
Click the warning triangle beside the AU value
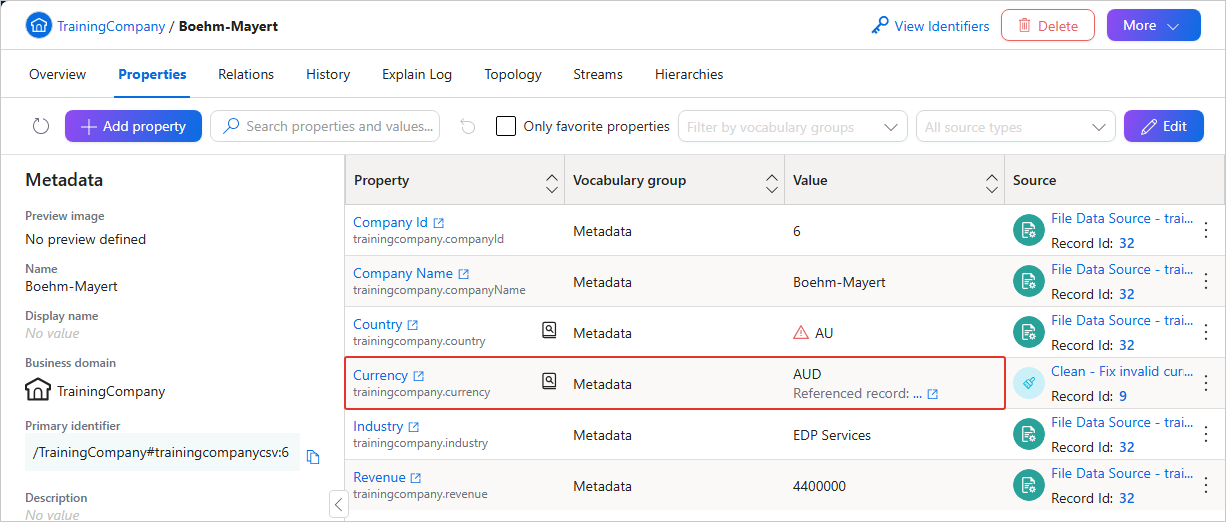(801, 333)
